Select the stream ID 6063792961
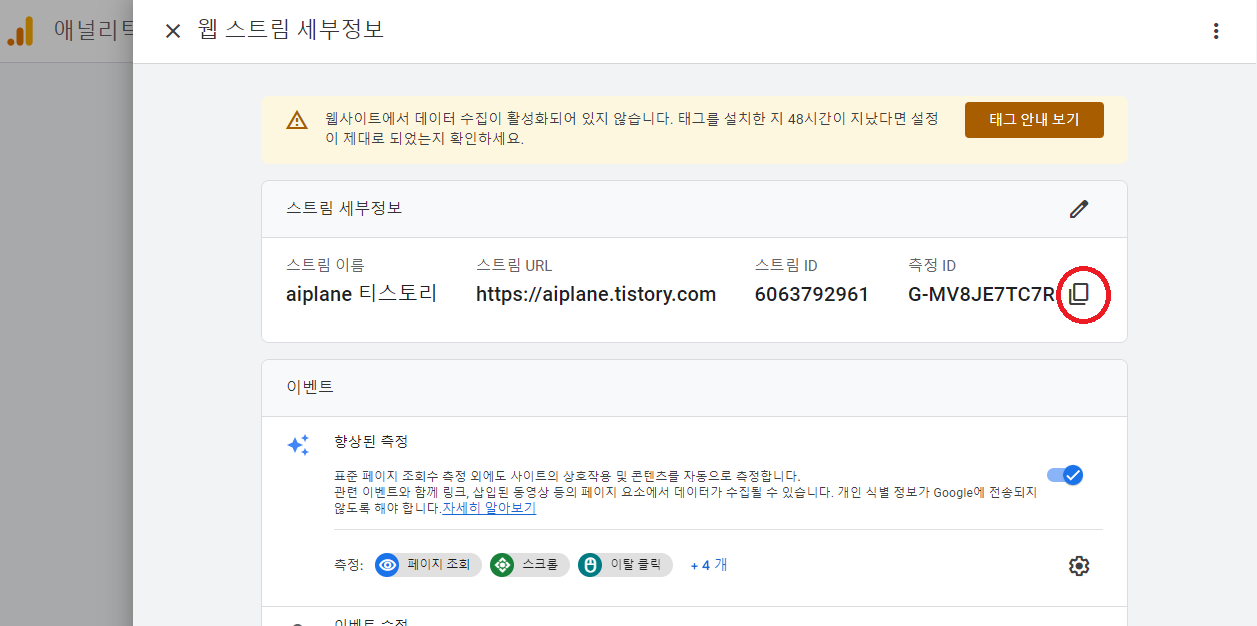 [812, 294]
